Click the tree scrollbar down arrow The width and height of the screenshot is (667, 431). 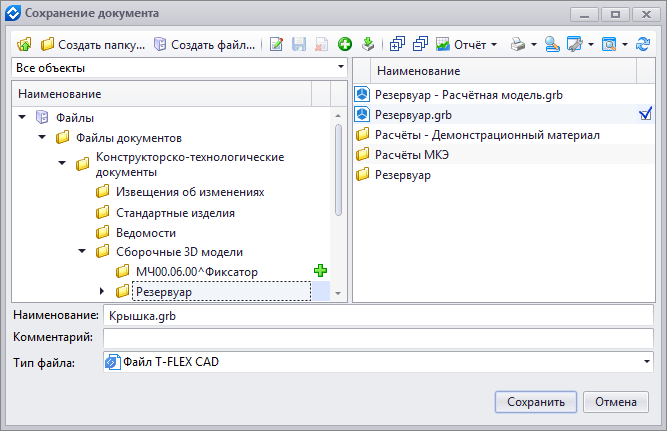338,293
